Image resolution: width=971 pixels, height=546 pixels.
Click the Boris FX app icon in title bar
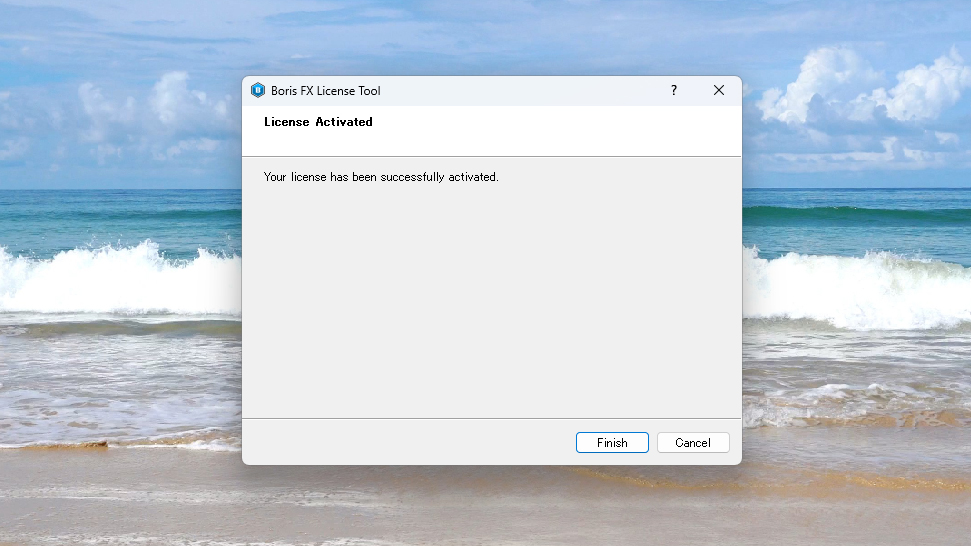(258, 90)
